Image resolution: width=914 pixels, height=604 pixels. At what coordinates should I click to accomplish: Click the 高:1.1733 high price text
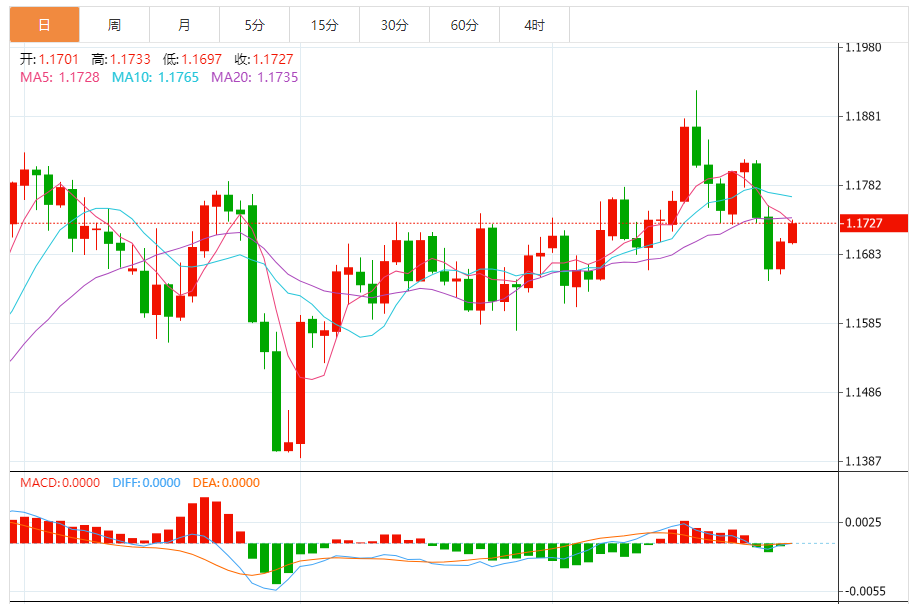121,59
